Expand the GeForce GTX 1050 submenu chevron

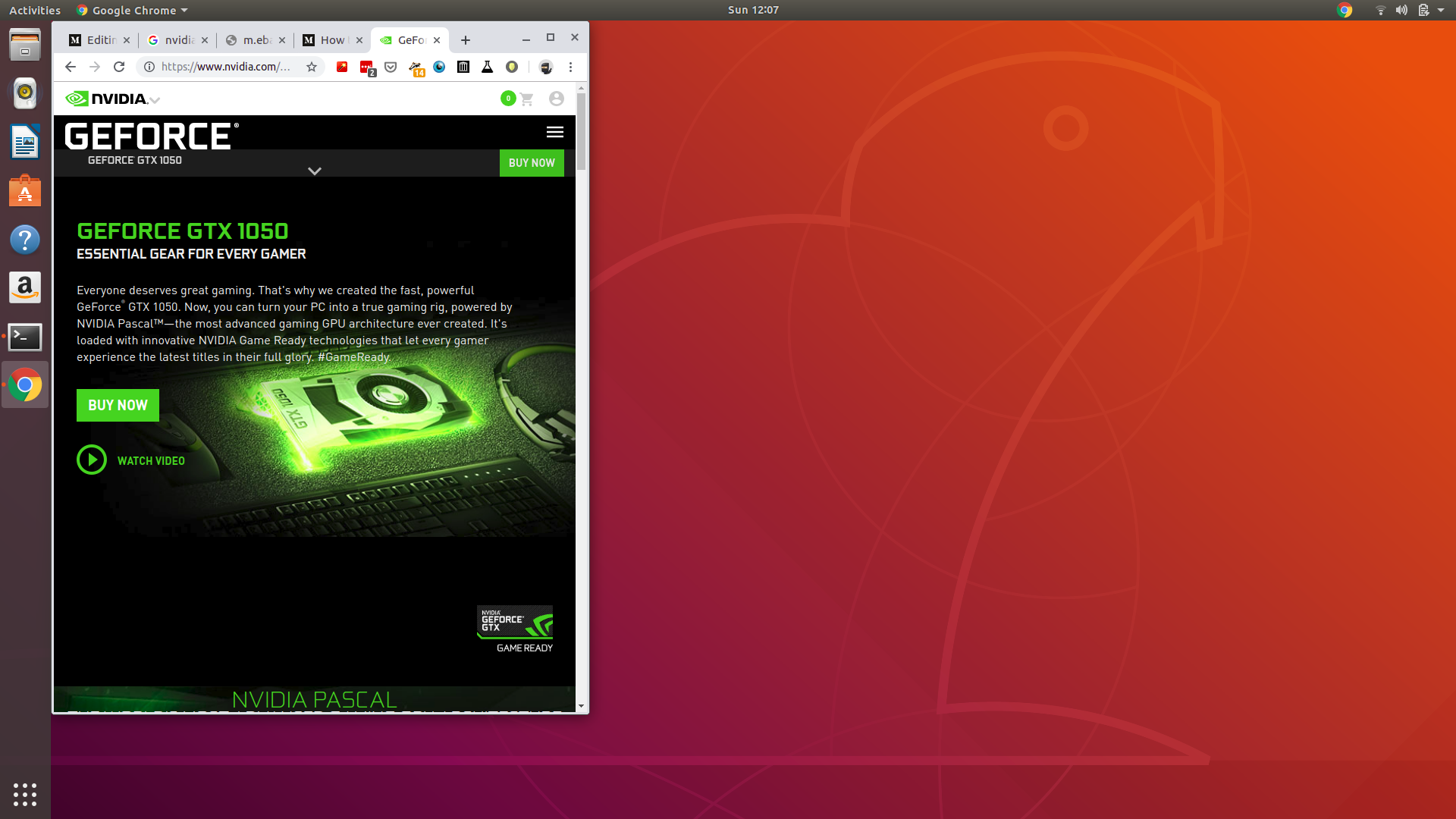[x=315, y=171]
